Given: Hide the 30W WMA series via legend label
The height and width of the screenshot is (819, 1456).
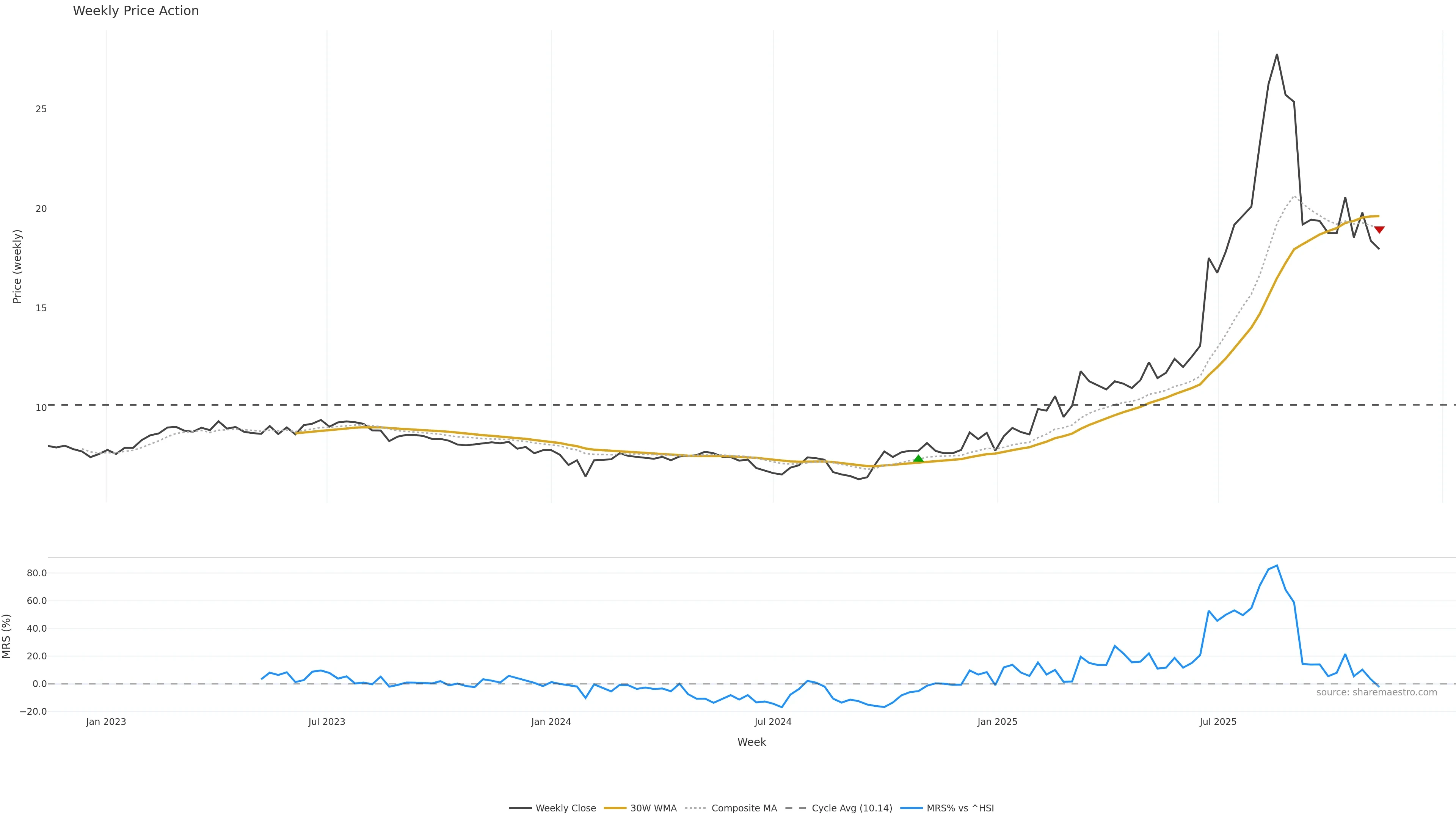Looking at the screenshot, I should (653, 808).
